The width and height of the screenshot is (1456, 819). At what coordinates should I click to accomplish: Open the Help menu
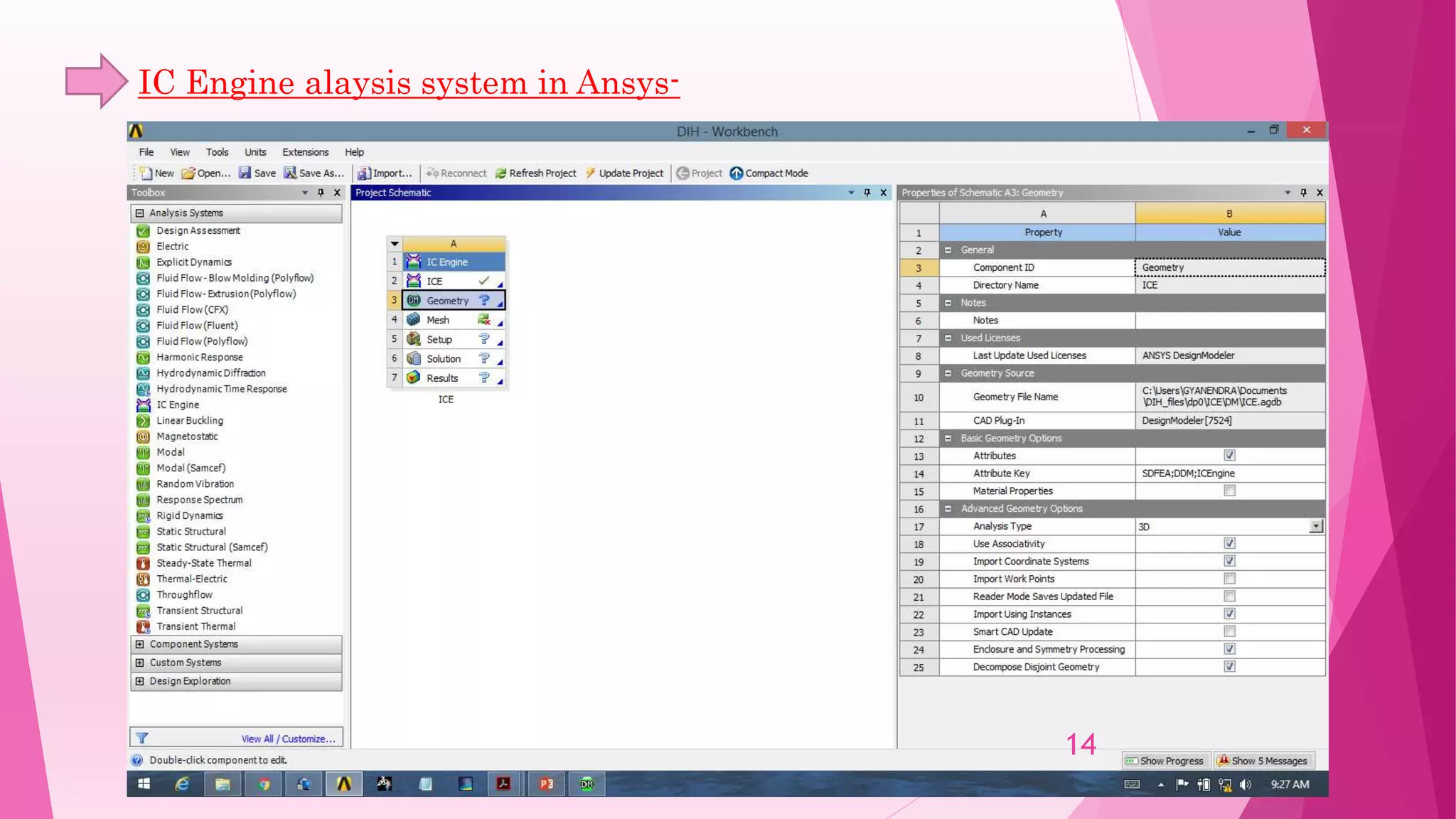(354, 152)
